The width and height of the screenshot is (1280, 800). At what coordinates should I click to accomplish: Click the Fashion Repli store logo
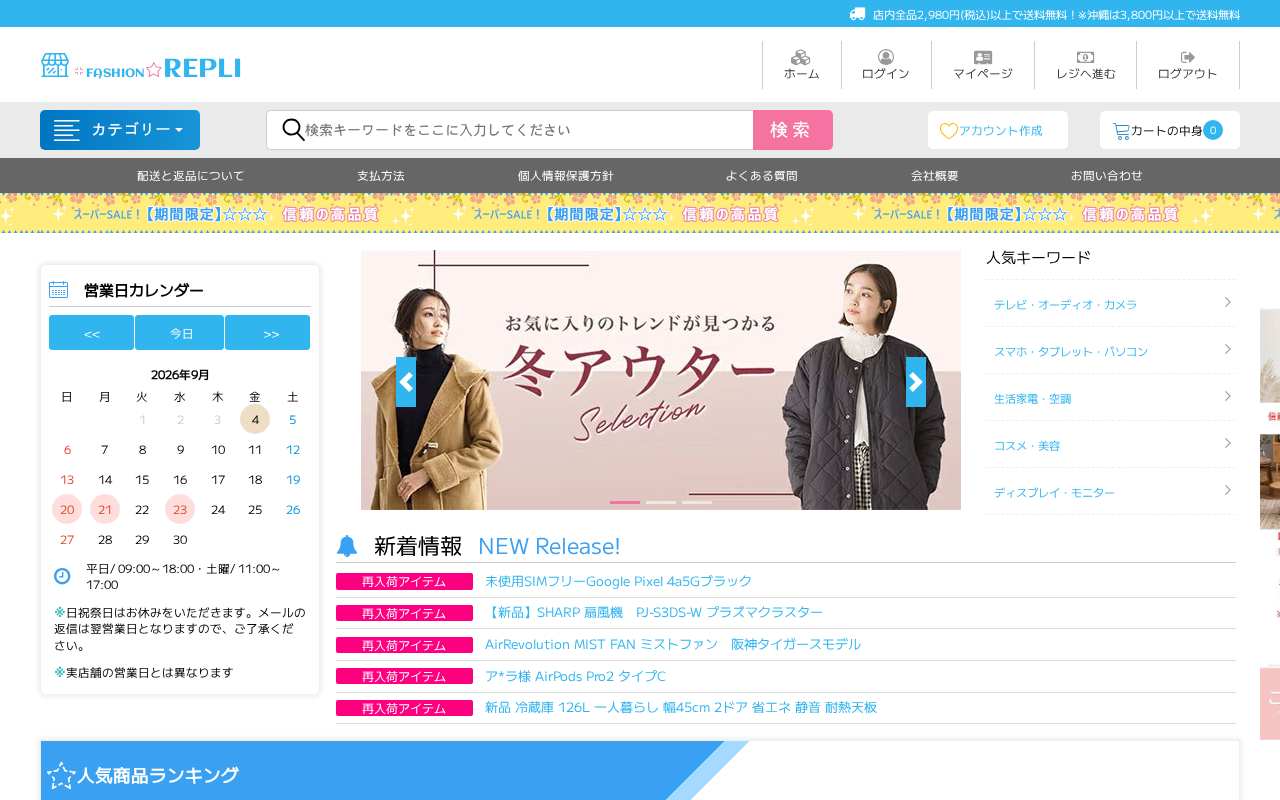coord(141,66)
